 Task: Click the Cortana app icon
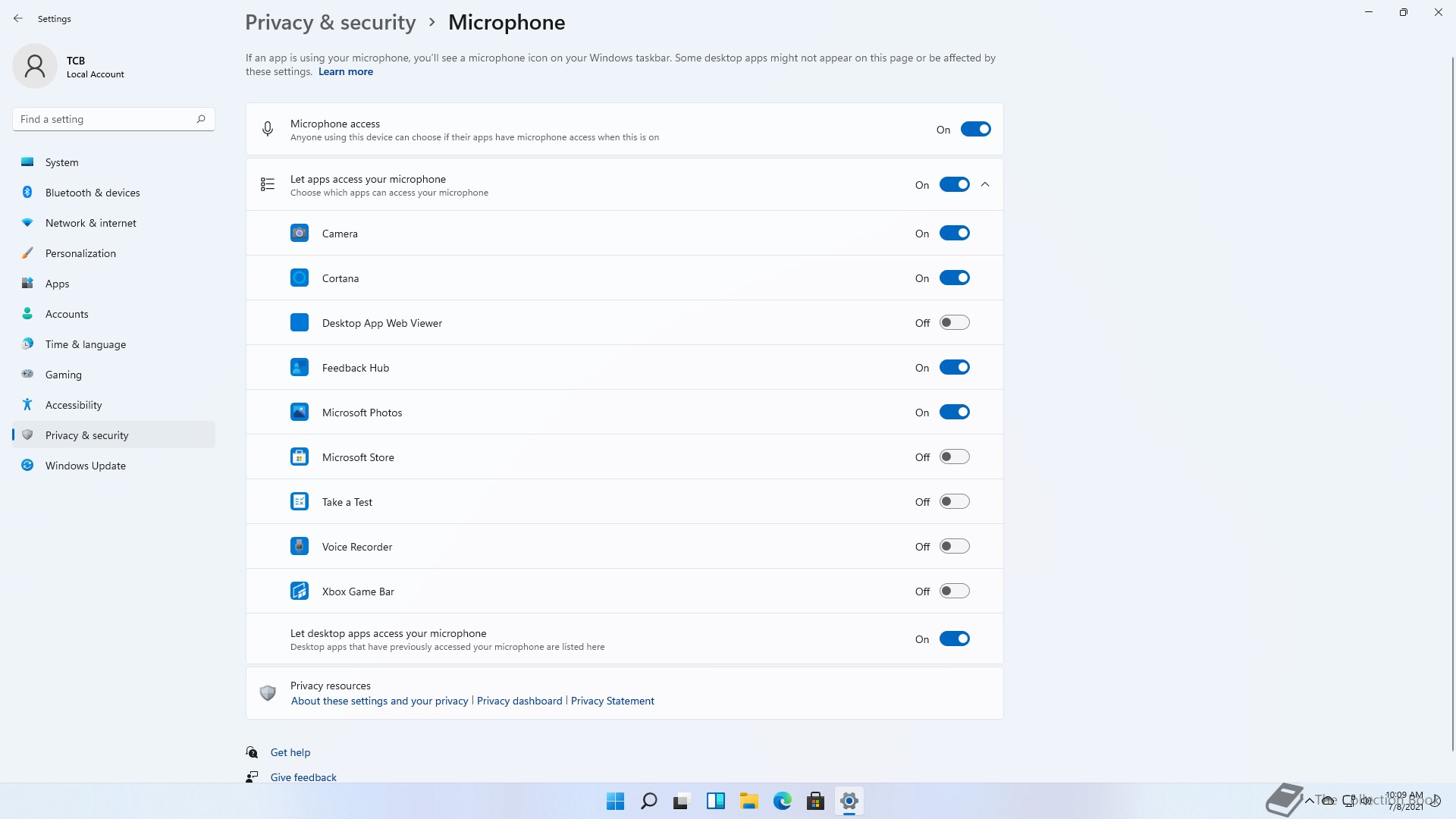(x=300, y=278)
